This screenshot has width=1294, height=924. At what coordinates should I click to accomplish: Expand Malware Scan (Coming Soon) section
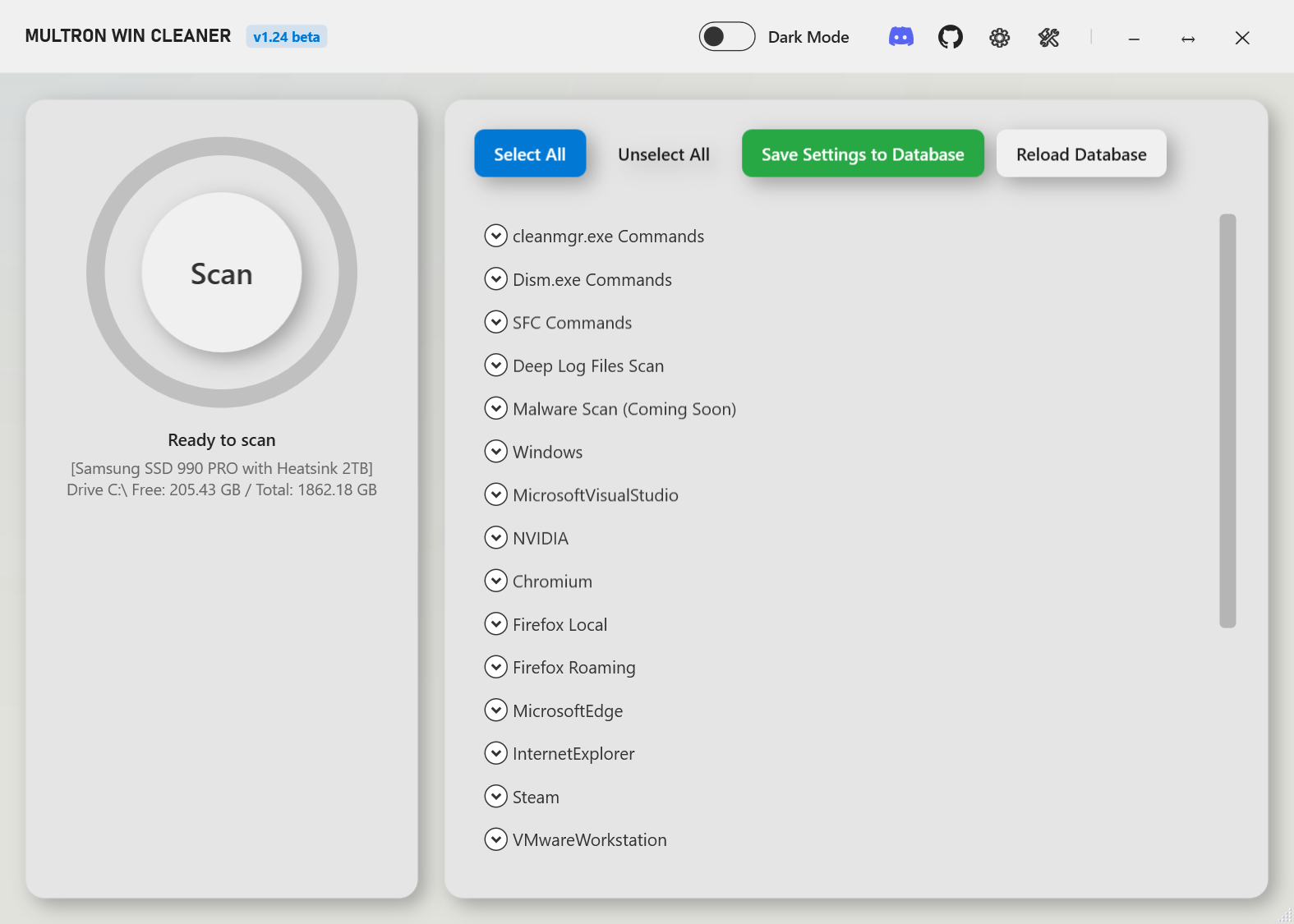[495, 408]
